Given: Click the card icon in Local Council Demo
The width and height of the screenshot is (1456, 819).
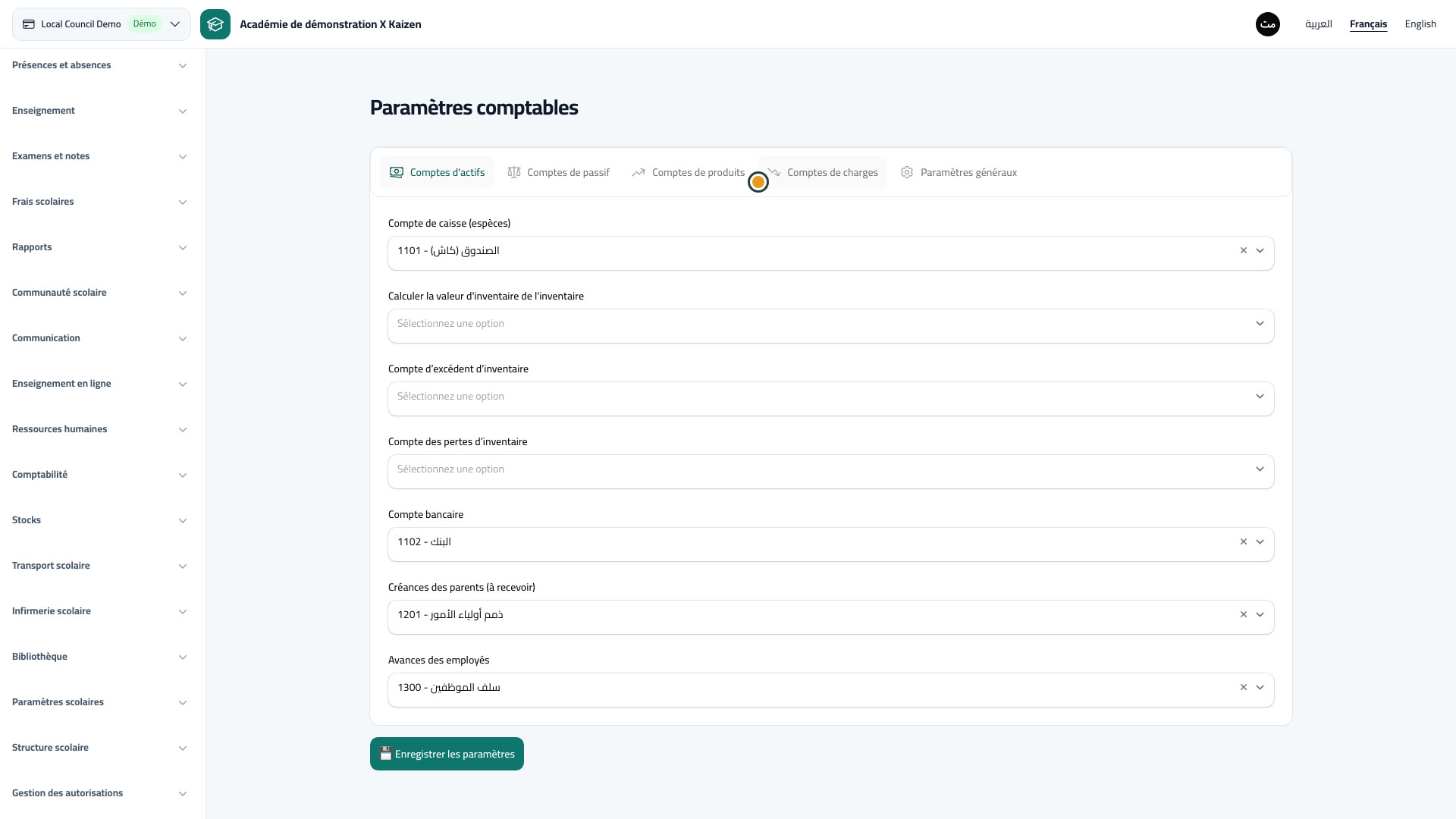Looking at the screenshot, I should (29, 24).
